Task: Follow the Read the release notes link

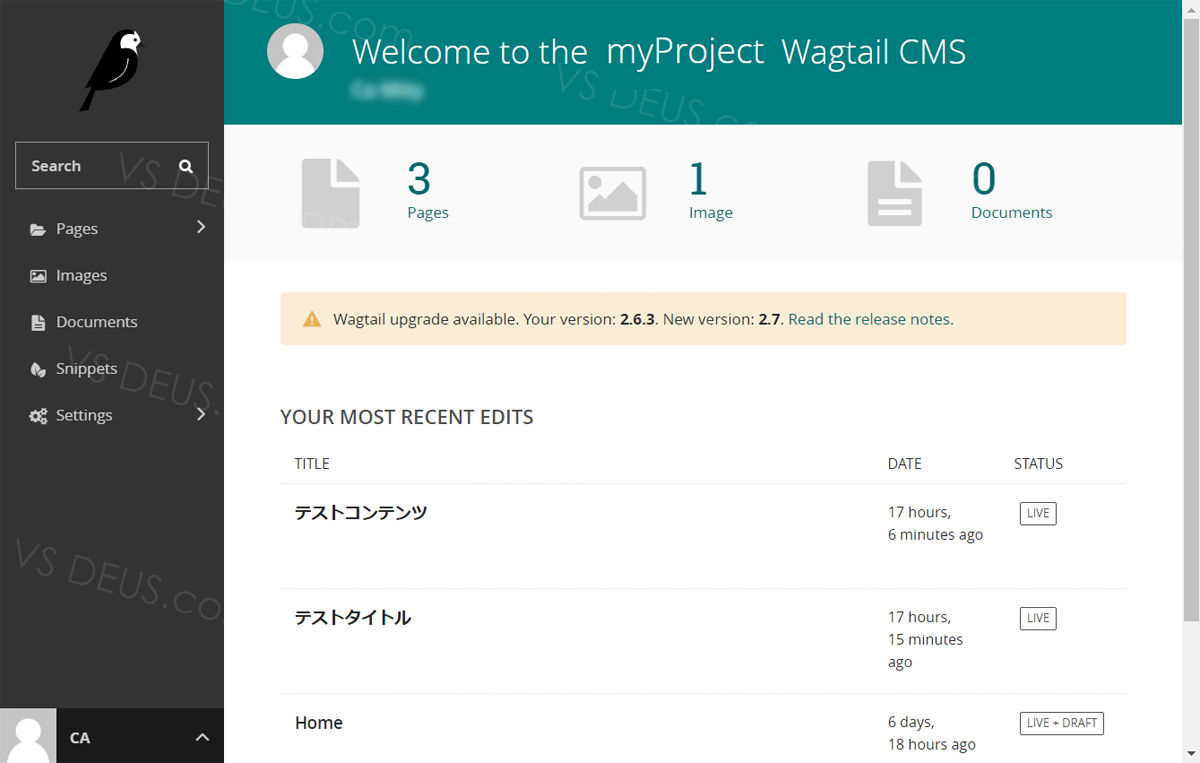Action: tap(871, 320)
